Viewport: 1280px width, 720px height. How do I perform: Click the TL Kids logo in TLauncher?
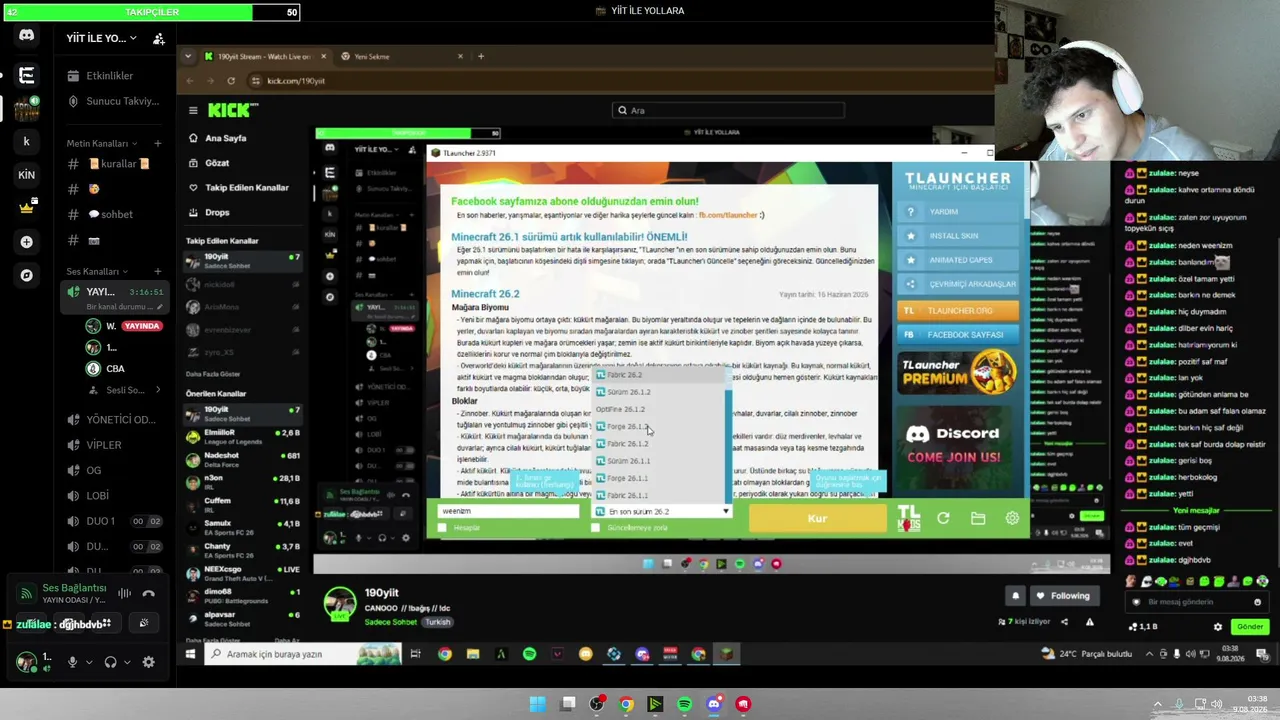pos(908,518)
